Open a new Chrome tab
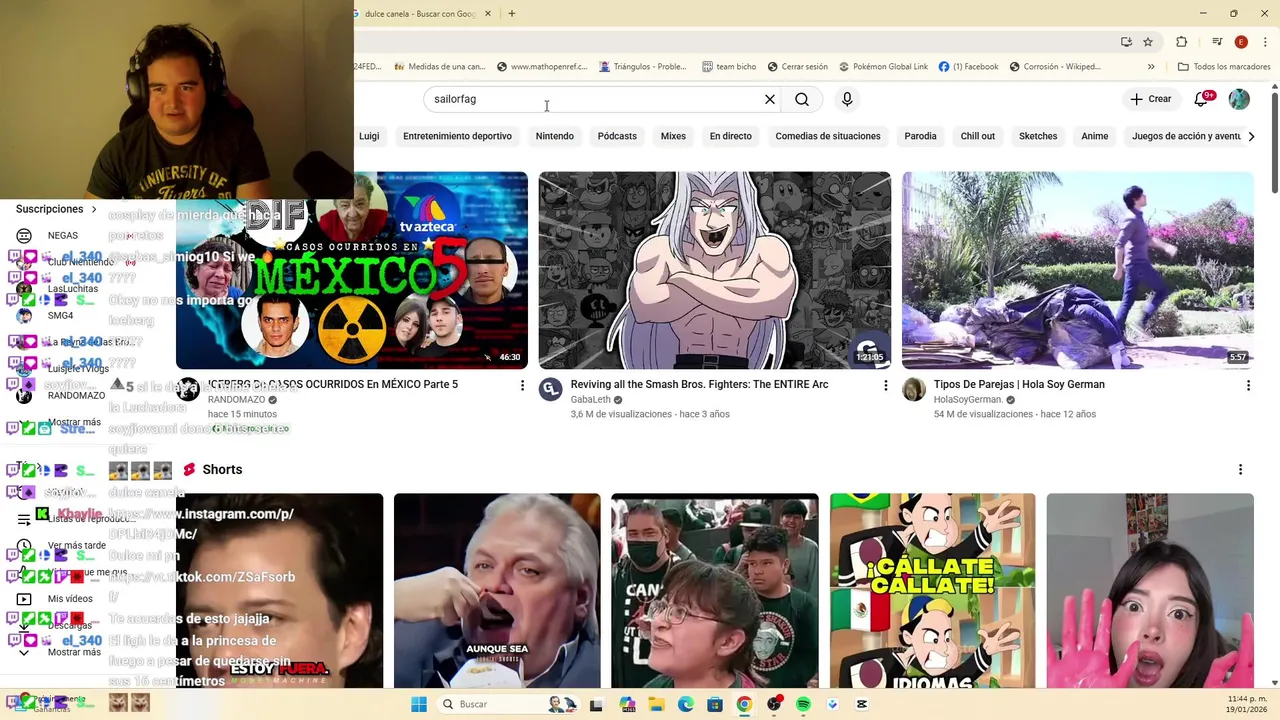This screenshot has width=1280, height=720. pos(511,14)
